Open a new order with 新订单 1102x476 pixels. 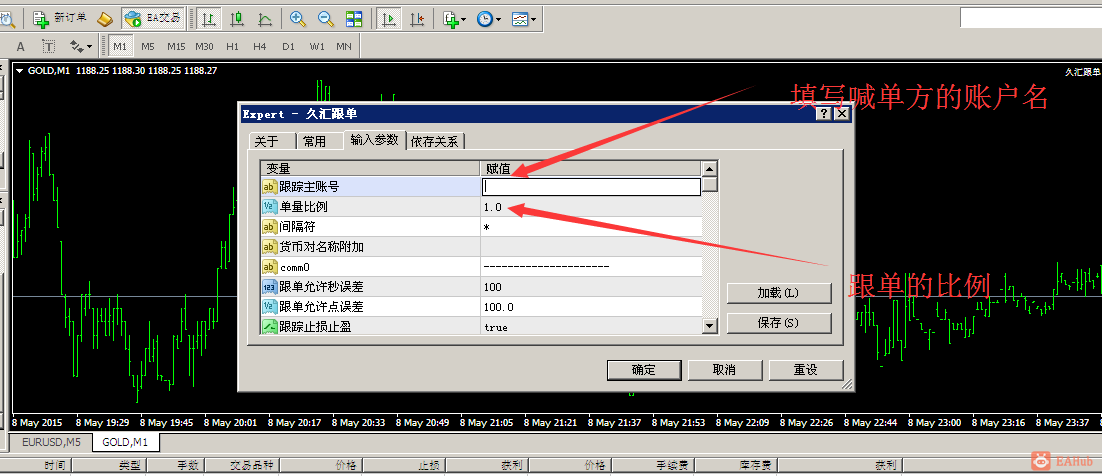(60, 18)
